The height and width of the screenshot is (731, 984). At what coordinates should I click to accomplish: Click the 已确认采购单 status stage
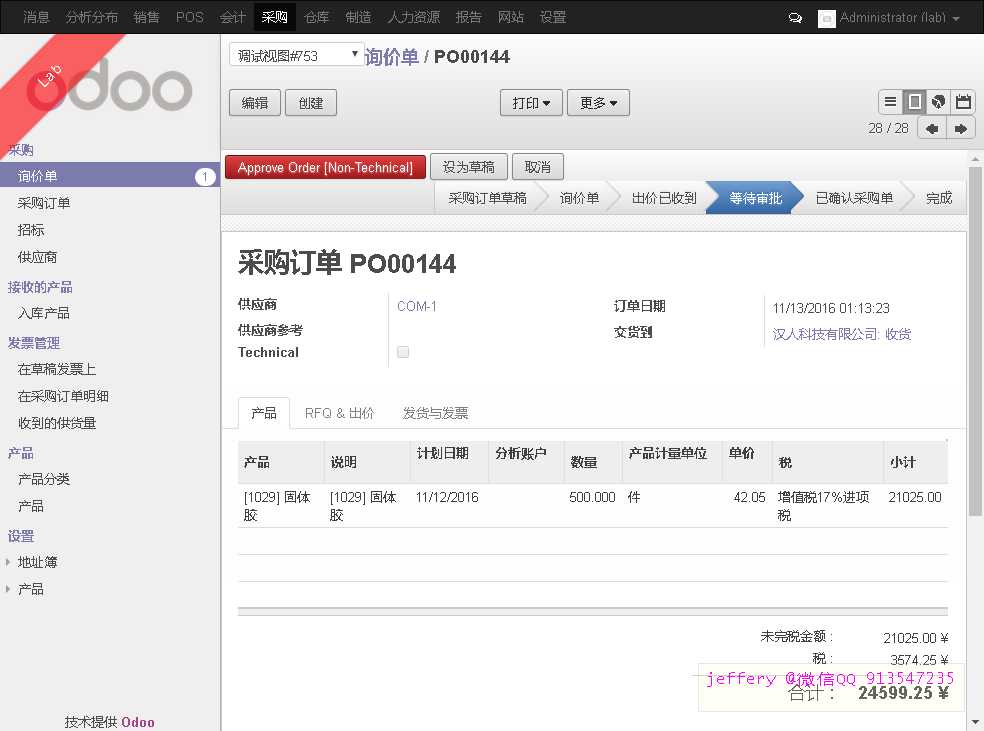click(853, 198)
